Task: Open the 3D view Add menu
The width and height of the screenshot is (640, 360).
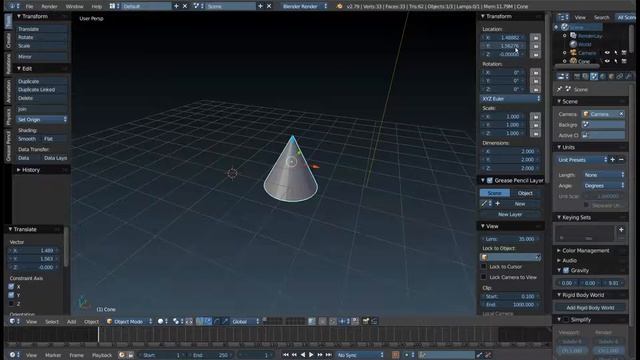Action: pyautogui.click(x=71, y=322)
